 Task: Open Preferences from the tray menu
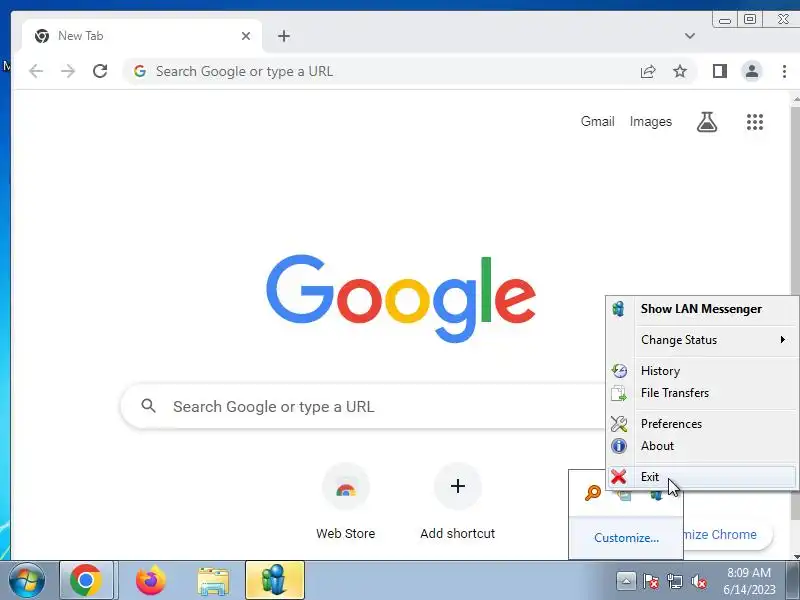702,424
